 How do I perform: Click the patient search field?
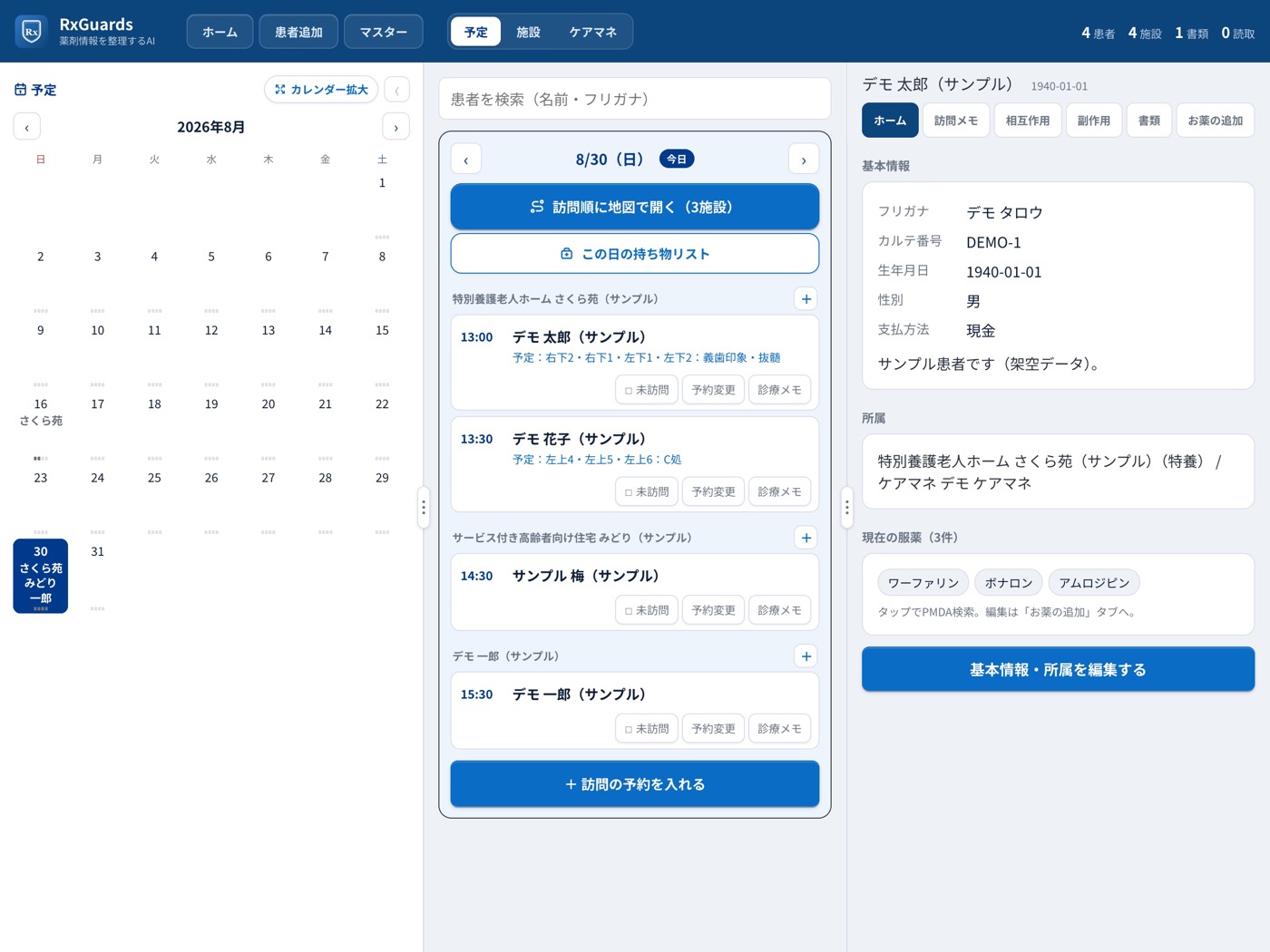point(635,99)
